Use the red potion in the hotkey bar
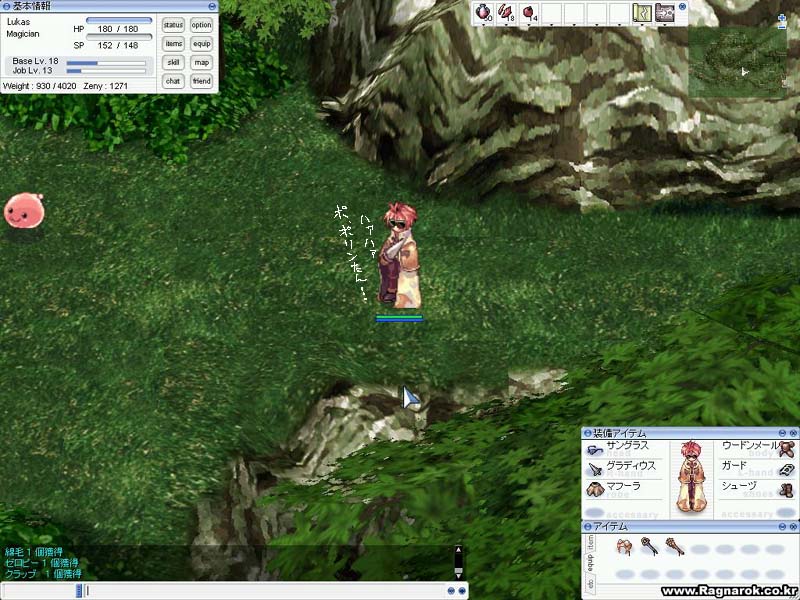The width and height of the screenshot is (800, 600). coord(481,13)
